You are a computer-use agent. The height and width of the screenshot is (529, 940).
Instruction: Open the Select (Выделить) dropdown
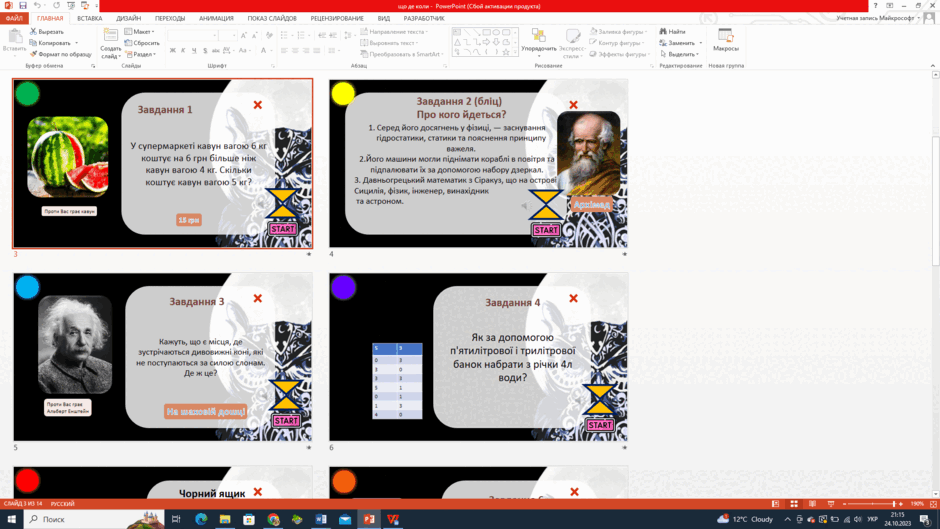[679, 54]
